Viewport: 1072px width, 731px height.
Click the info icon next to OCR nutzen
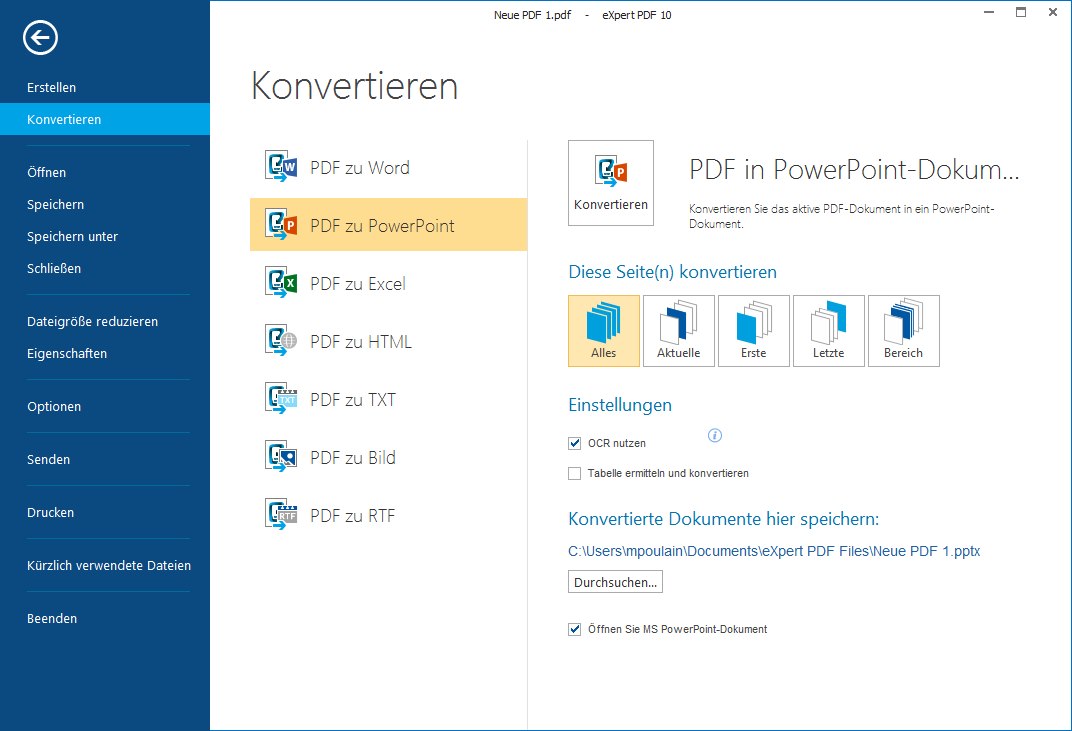(x=715, y=435)
